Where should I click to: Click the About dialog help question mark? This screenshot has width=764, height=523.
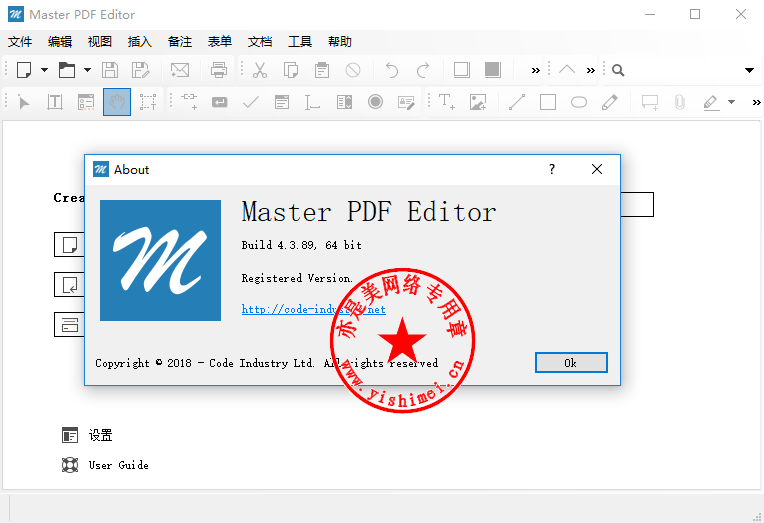552,169
